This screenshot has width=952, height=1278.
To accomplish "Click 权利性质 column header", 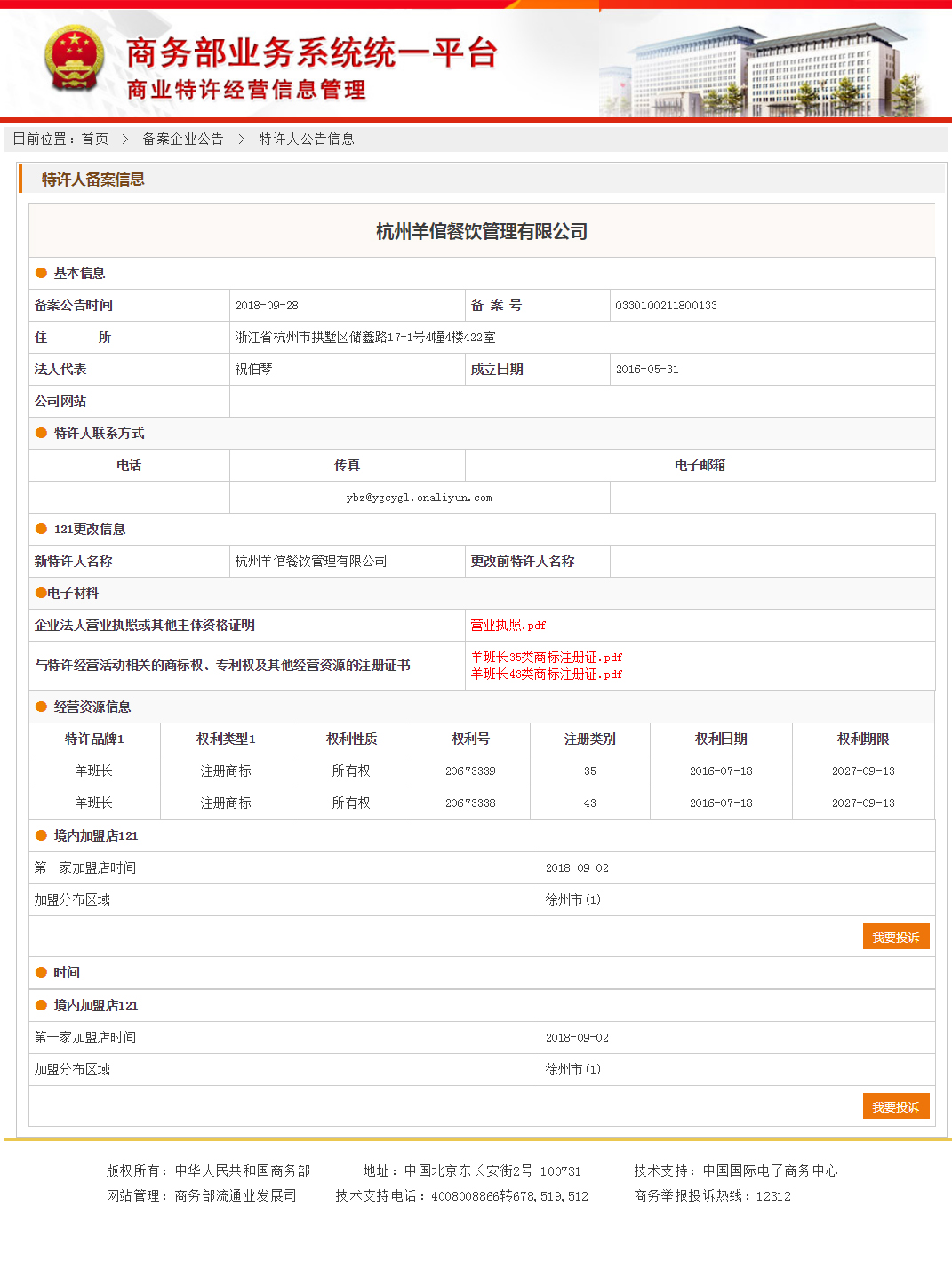I will pyautogui.click(x=351, y=739).
